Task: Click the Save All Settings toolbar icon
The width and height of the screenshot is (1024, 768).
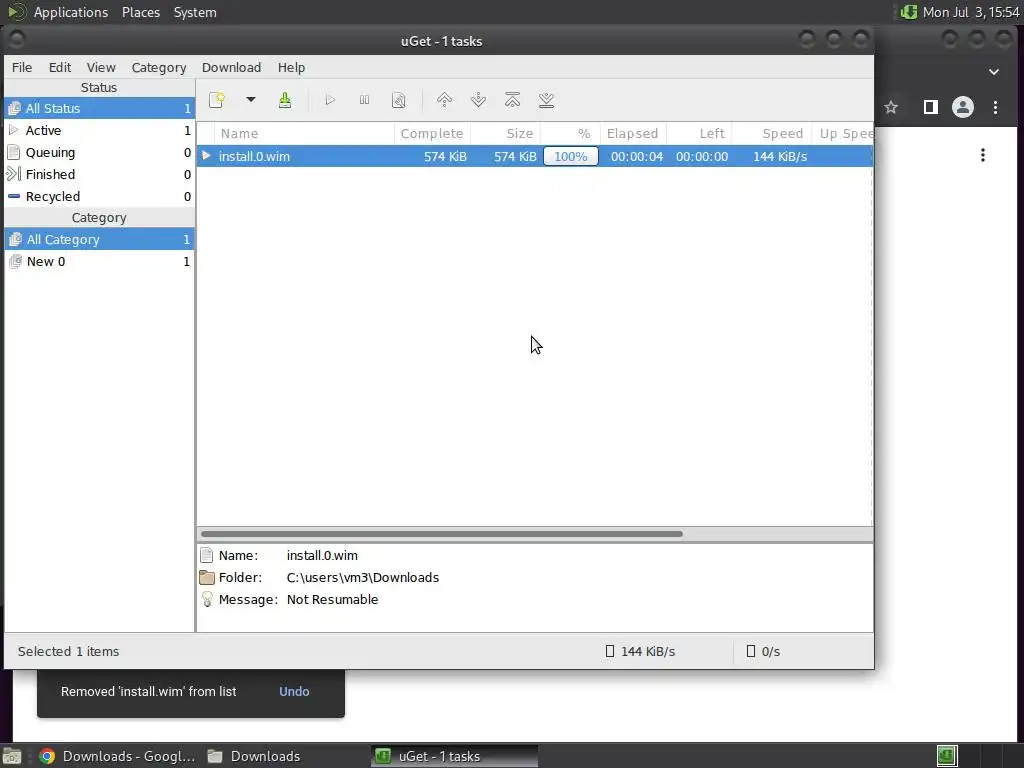Action: tap(285, 100)
